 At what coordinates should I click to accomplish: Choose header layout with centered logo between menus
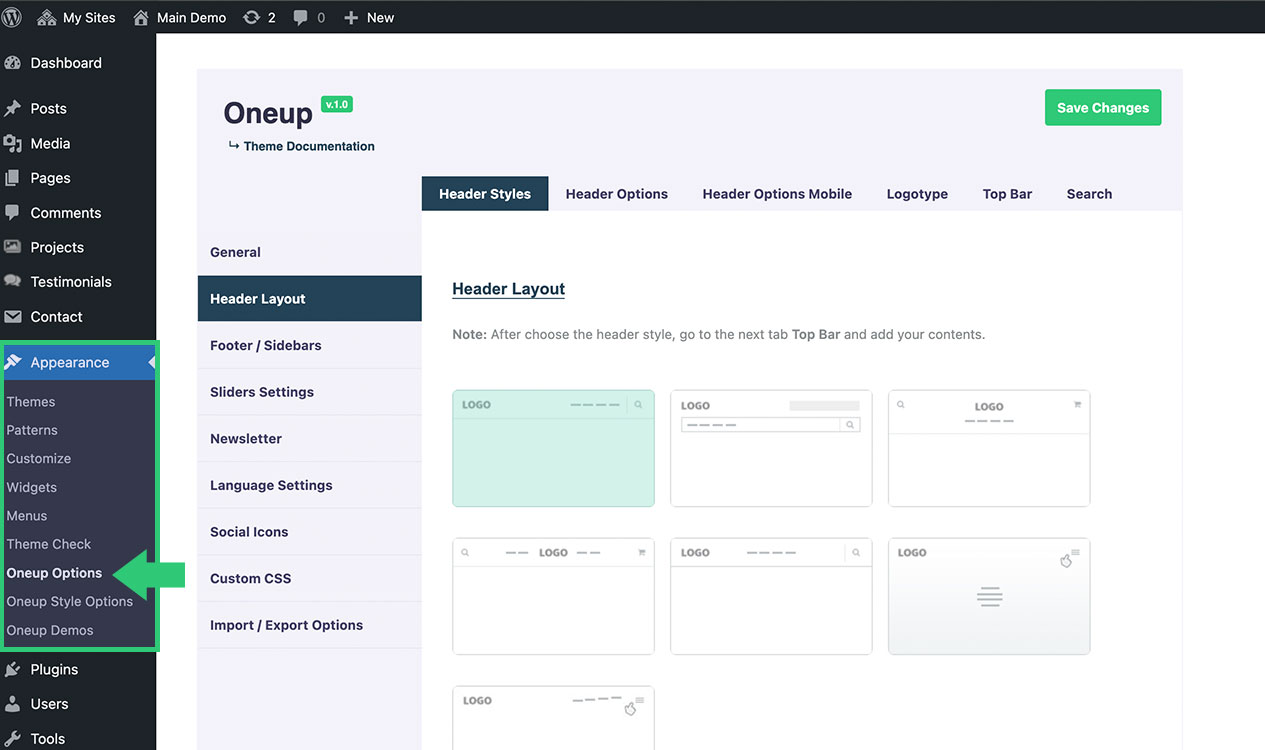(x=553, y=596)
